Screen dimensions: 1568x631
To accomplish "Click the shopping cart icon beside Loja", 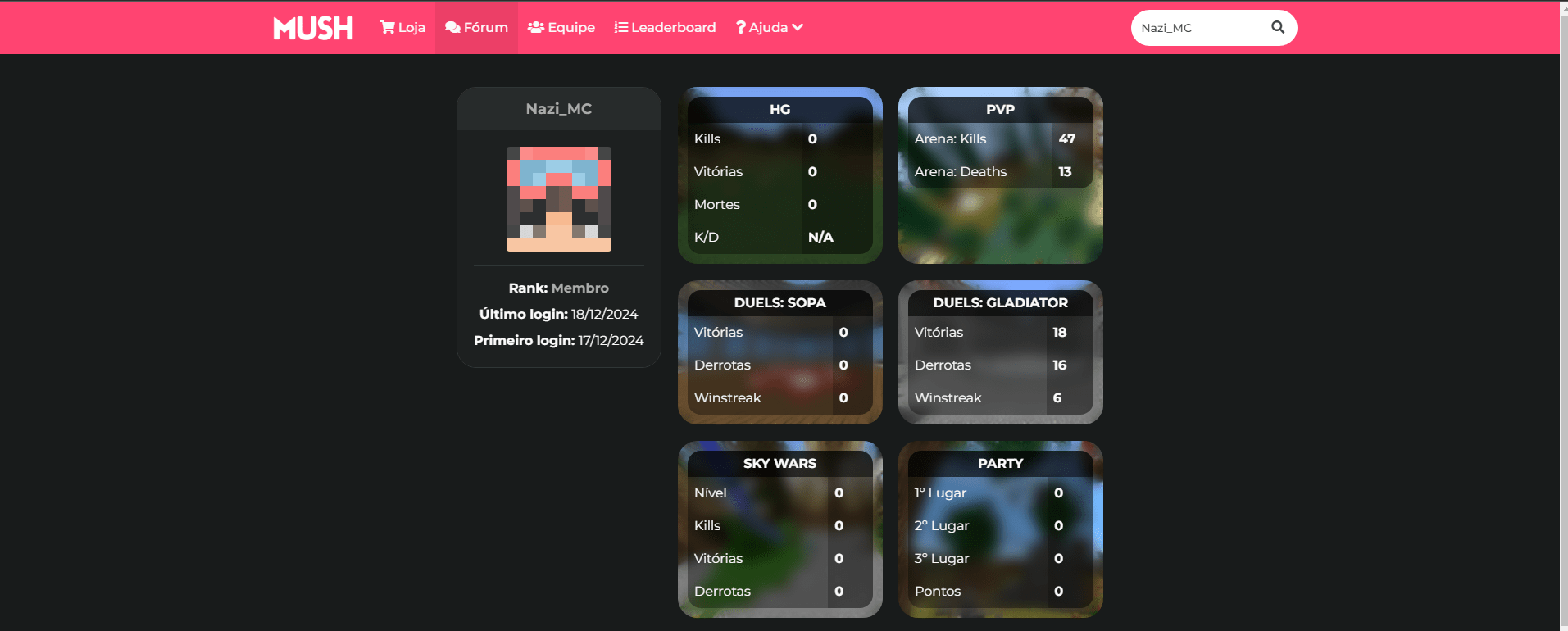I will 387,27.
